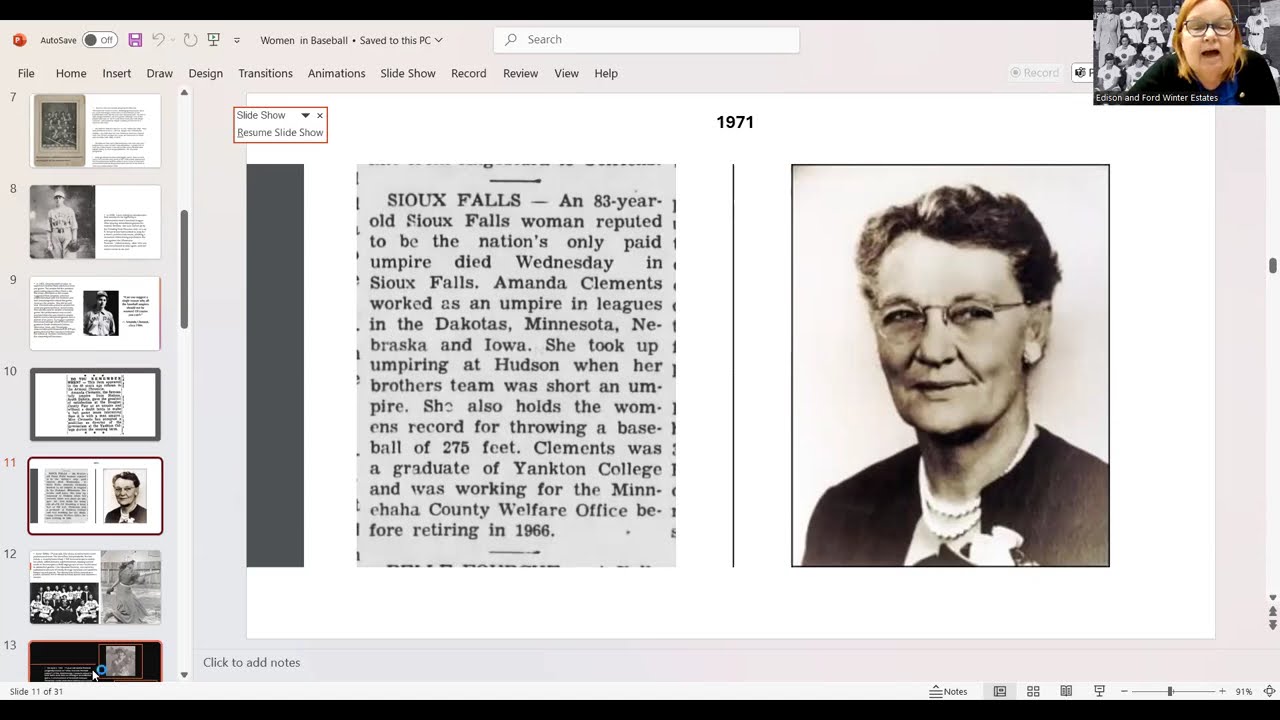Open the Slide Show tab
The width and height of the screenshot is (1280, 720).
[408, 73]
